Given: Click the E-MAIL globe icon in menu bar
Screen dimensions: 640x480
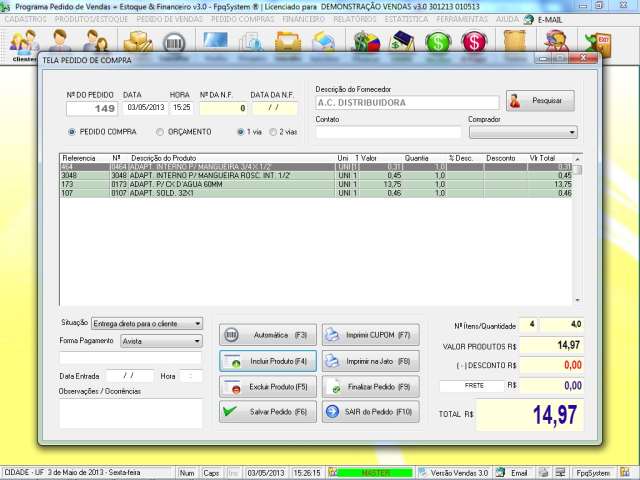Looking at the screenshot, I should [x=531, y=19].
